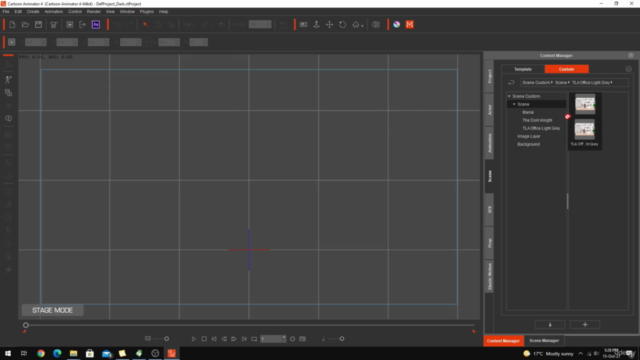Launch the After Effects (Ae) export icon
Image resolution: width=640 pixels, height=360 pixels.
96,24
